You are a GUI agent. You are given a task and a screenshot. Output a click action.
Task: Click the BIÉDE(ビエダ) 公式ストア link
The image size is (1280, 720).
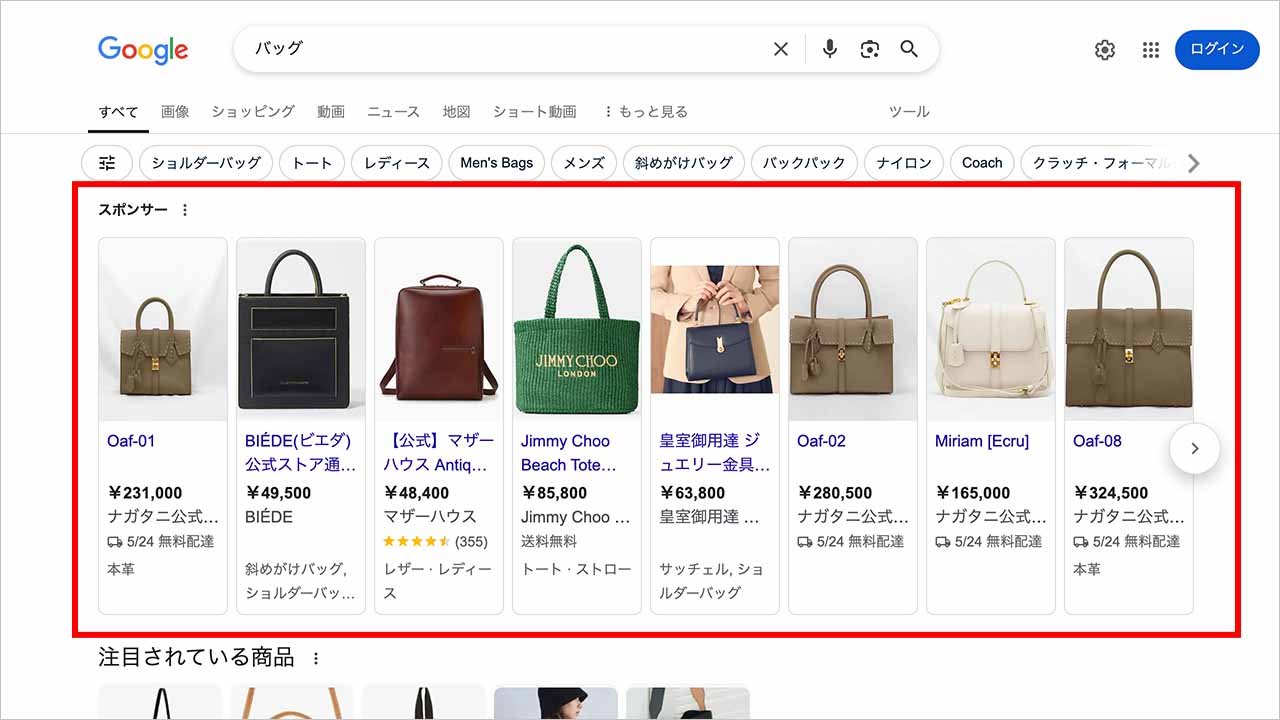pyautogui.click(x=301, y=453)
